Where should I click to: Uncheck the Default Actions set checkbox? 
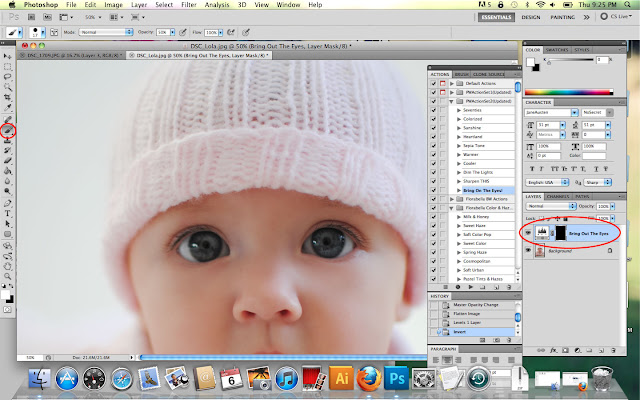(x=433, y=83)
